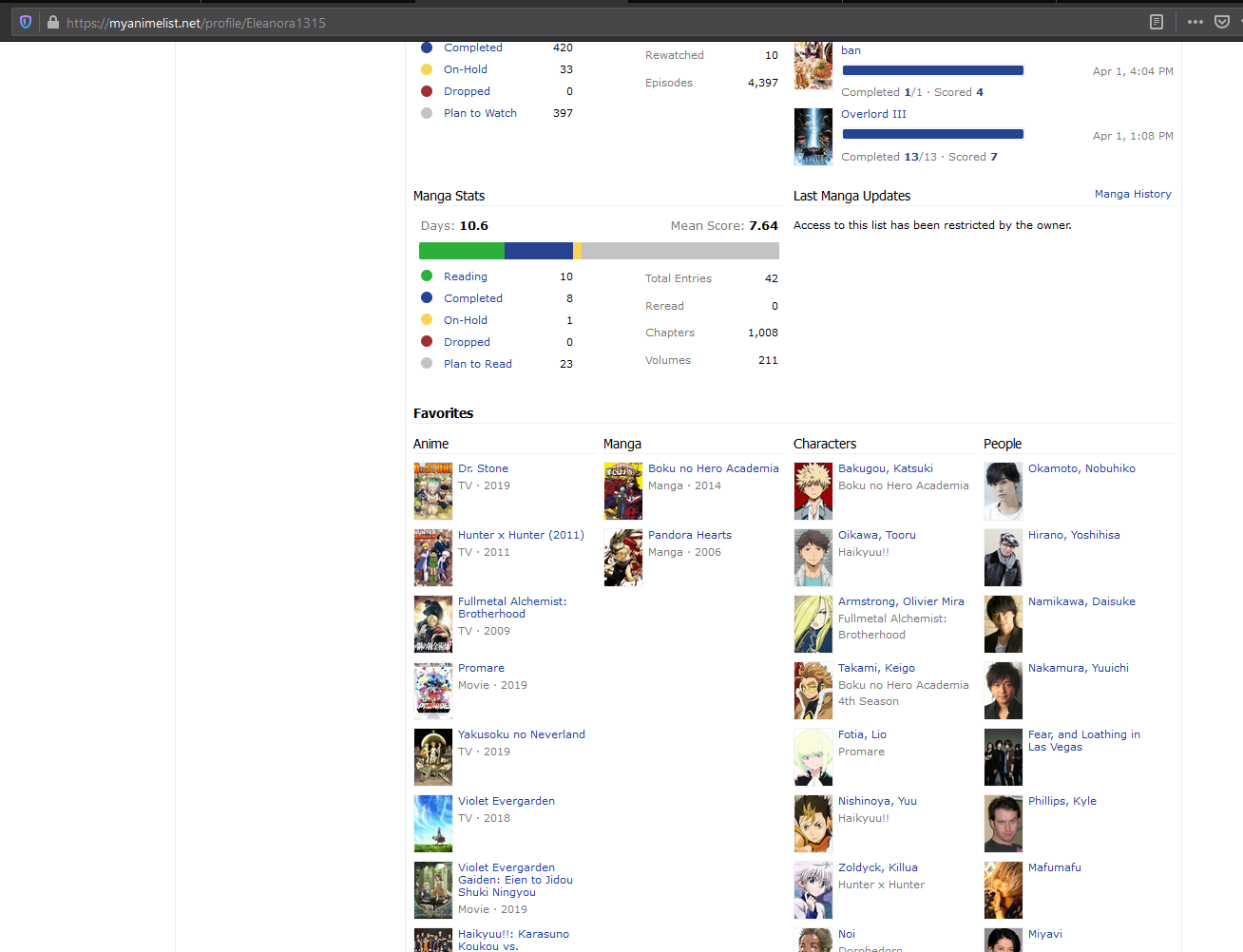
Task: Click the Hunter x Hunter (2011) thumbnail
Action: point(433,558)
